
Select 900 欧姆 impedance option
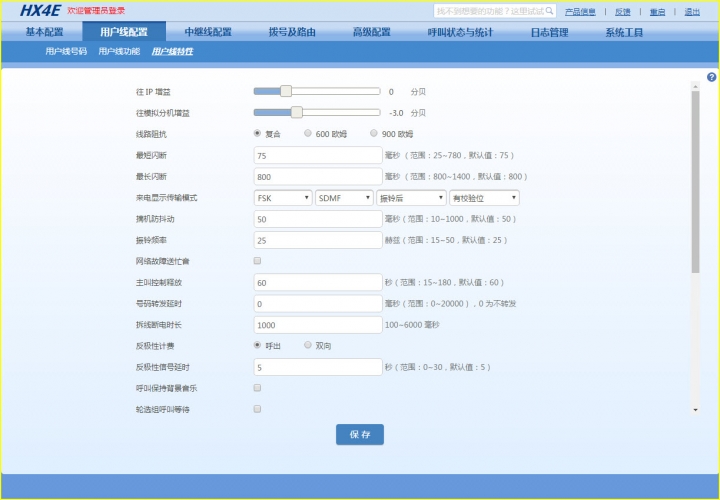[x=374, y=133]
